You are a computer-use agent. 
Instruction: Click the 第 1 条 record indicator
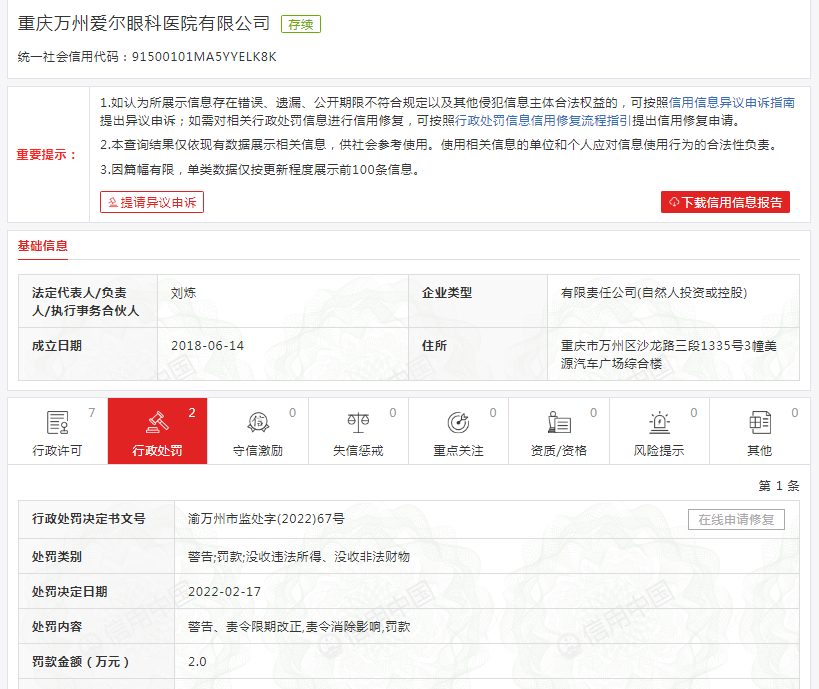779,486
